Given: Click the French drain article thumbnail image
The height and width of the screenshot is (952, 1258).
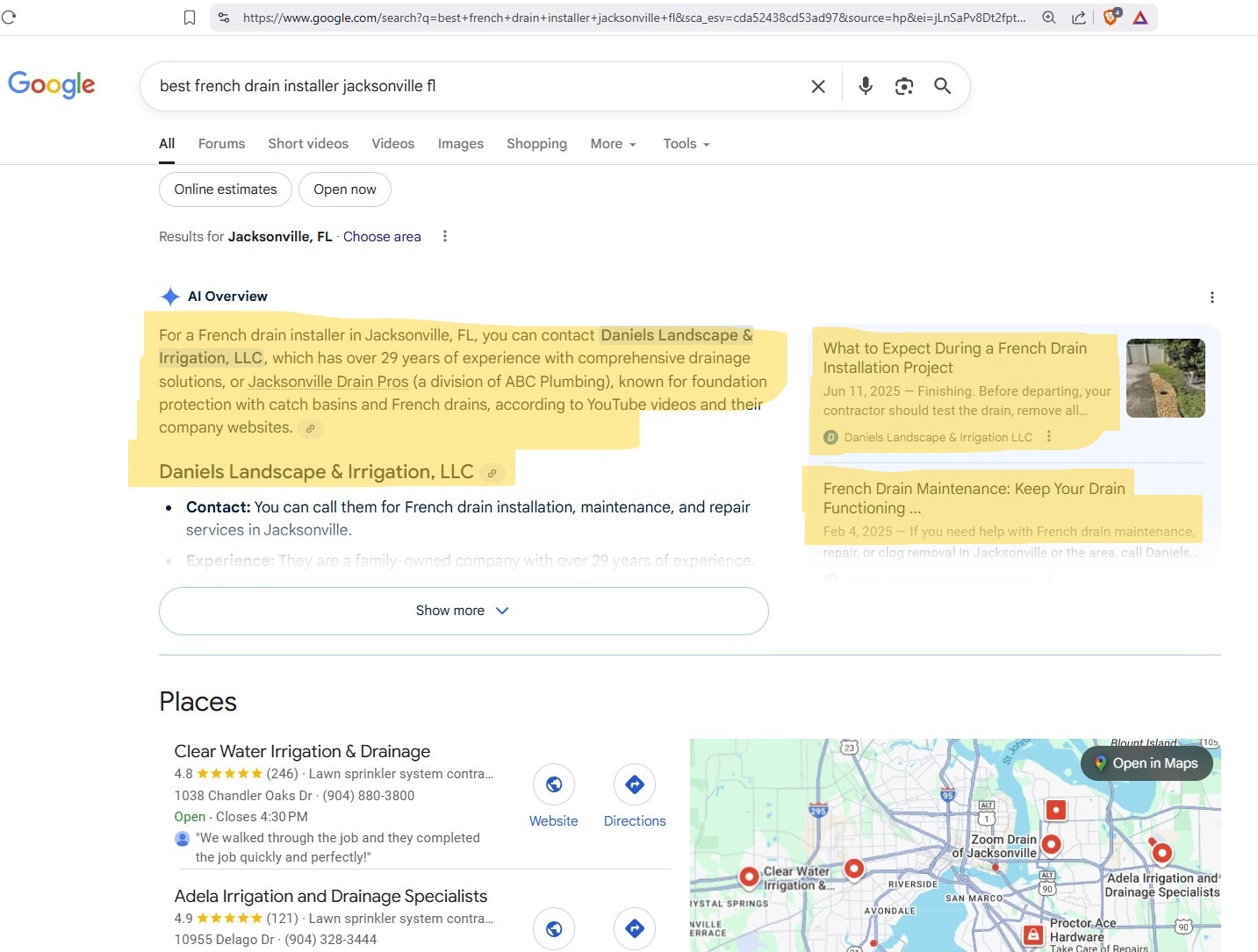Looking at the screenshot, I should pos(1165,378).
